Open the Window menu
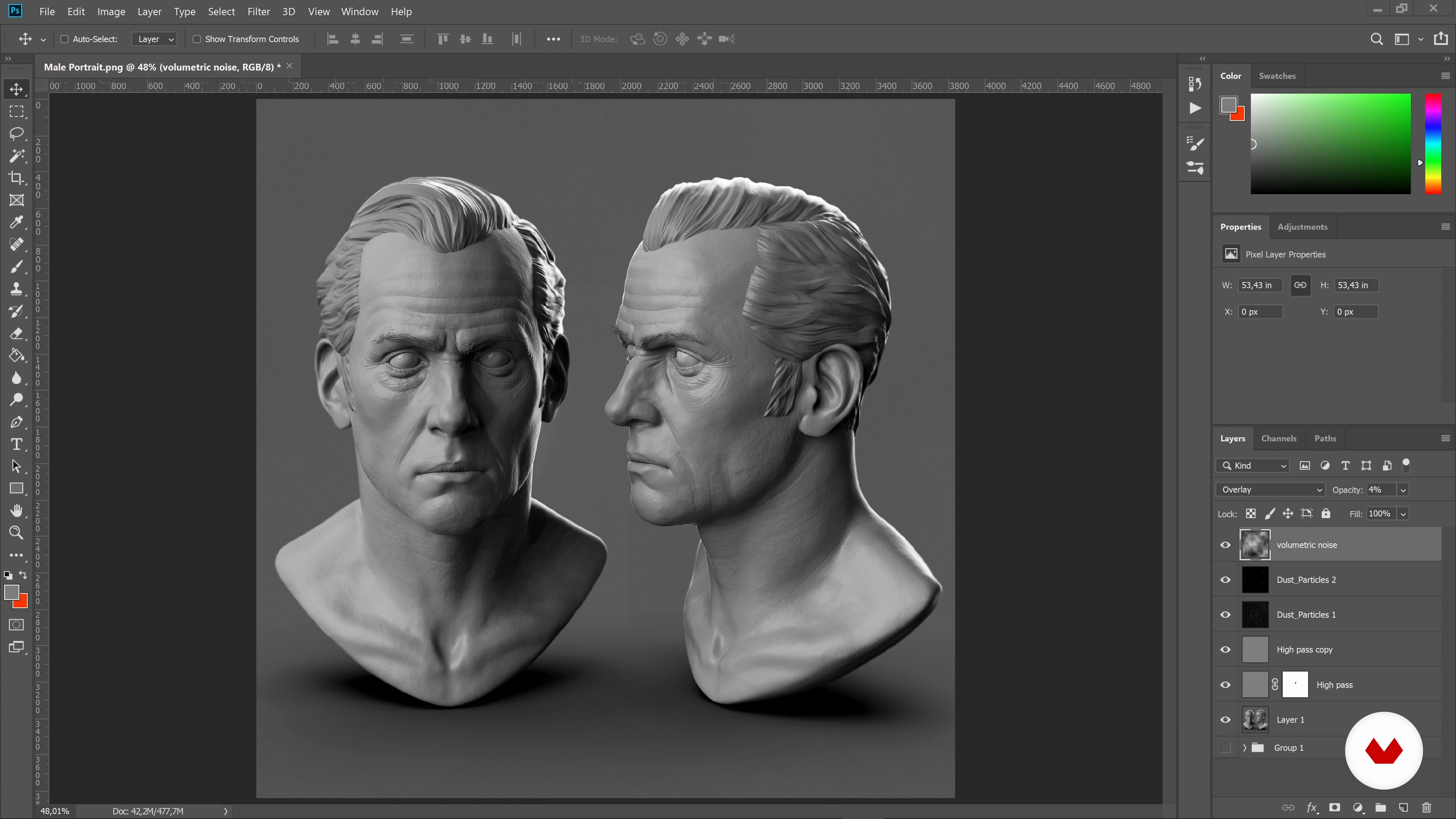 (359, 11)
